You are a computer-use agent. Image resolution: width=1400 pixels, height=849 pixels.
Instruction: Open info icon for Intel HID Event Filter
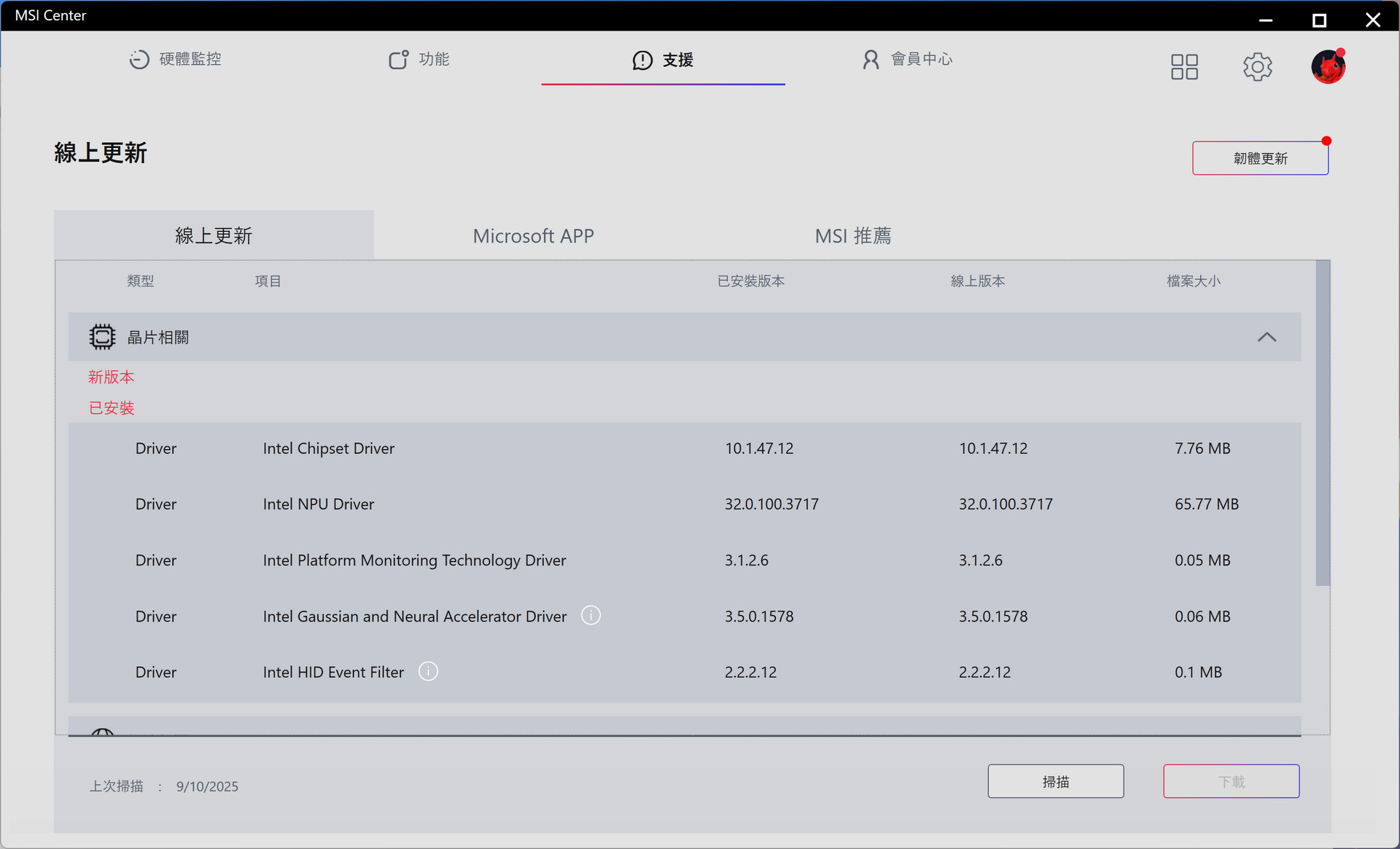428,671
